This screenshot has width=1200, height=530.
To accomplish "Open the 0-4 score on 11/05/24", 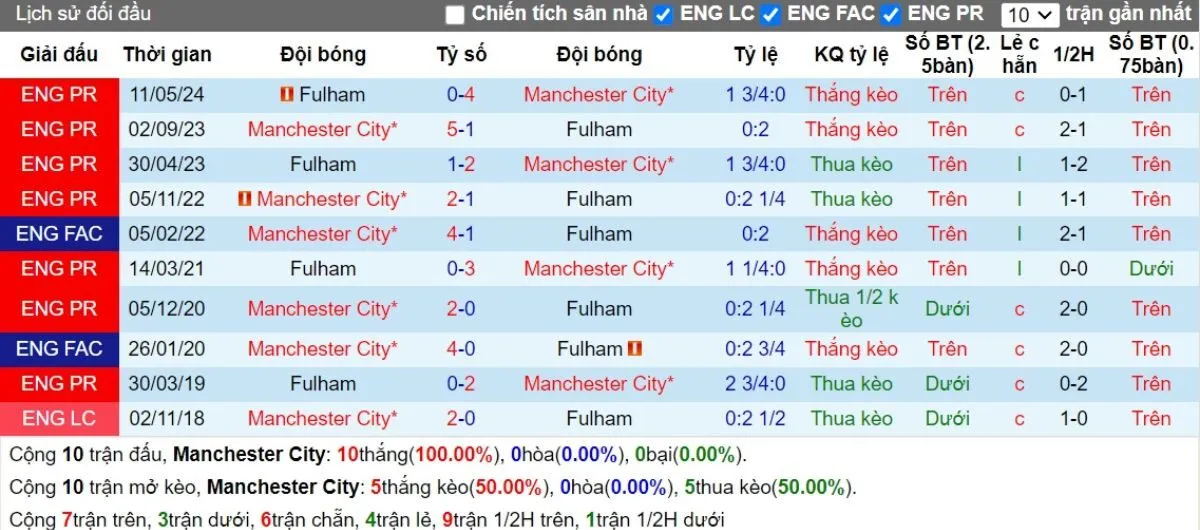I will (x=461, y=95).
